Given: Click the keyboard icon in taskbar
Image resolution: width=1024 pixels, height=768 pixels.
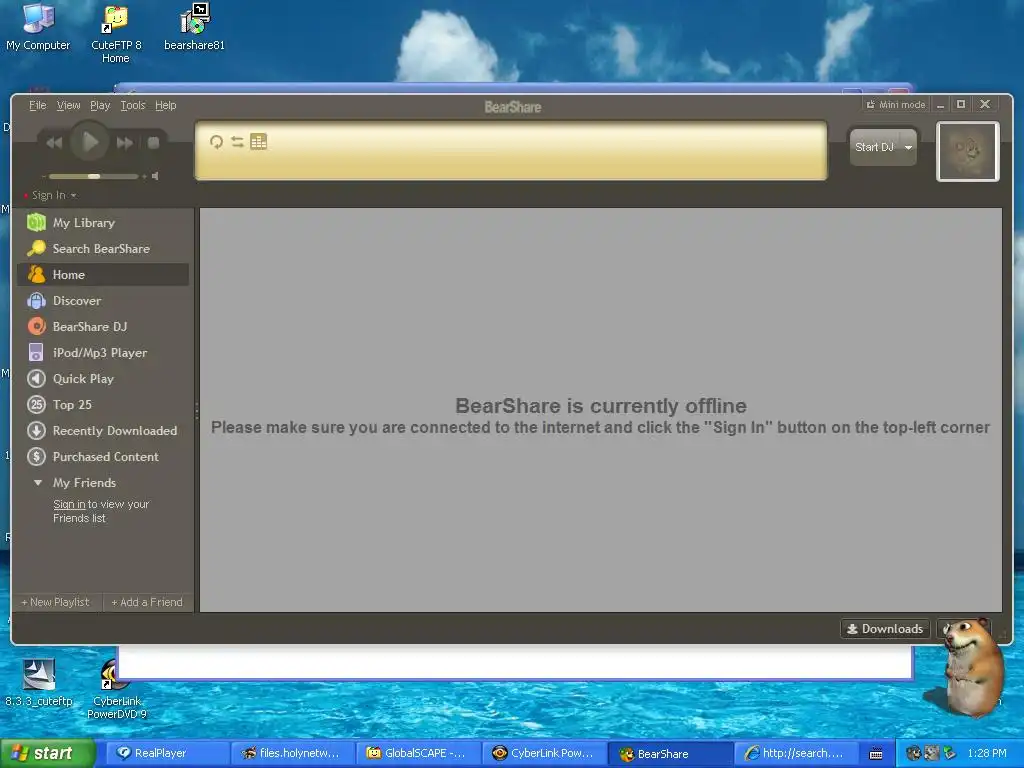Looking at the screenshot, I should (876, 754).
